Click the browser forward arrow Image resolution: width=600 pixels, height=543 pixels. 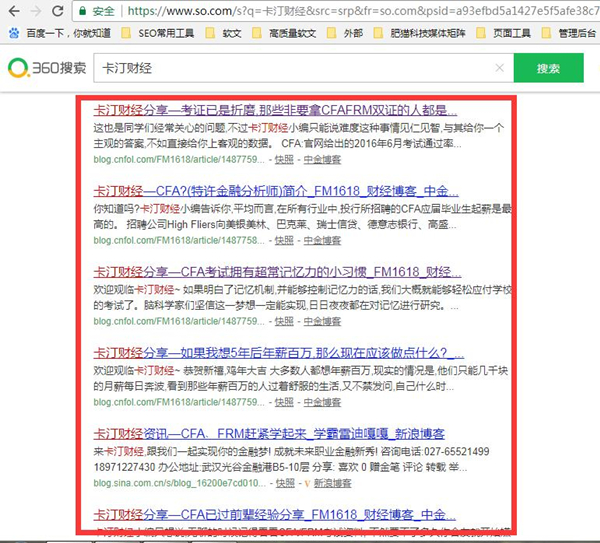click(x=36, y=11)
